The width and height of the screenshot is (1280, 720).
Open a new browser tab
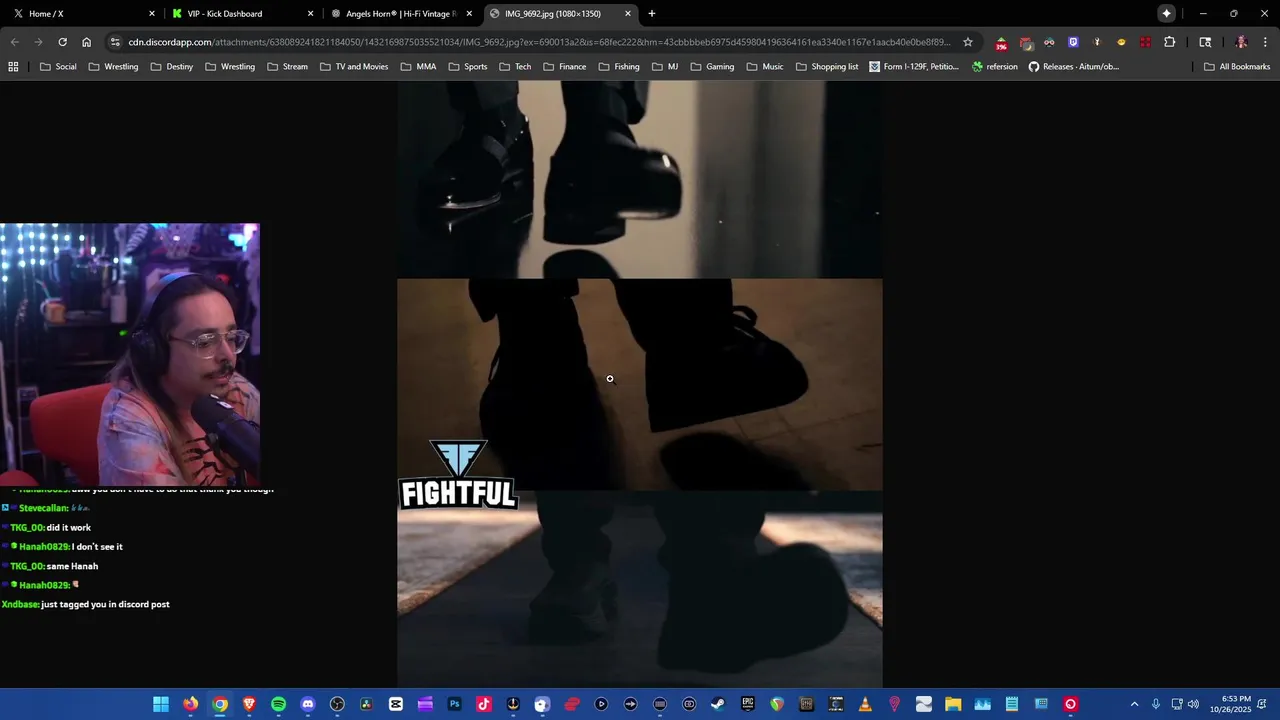652,14
